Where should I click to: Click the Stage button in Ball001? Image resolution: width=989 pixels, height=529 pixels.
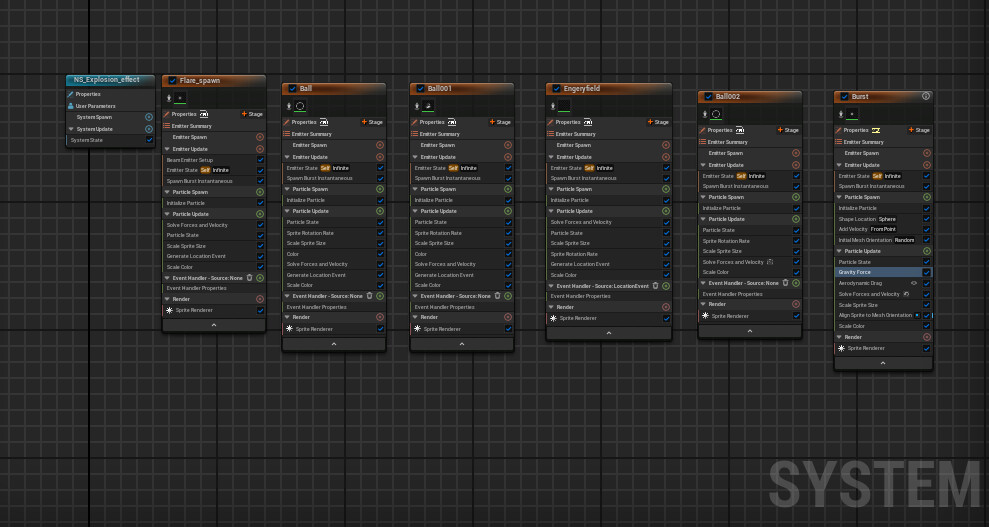500,122
